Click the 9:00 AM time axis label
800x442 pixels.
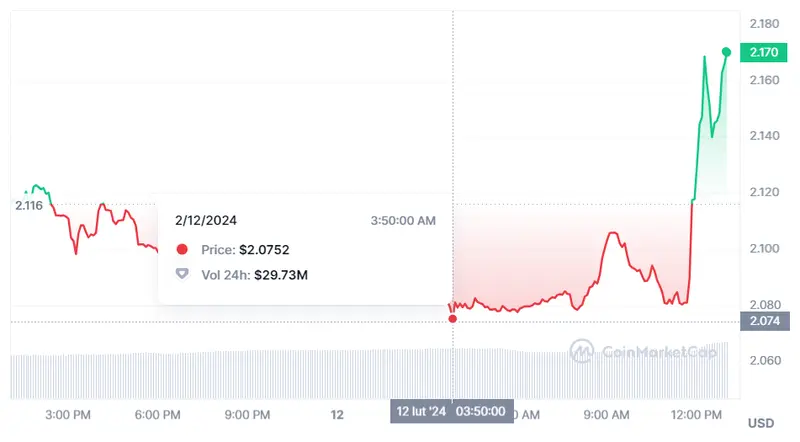606,414
